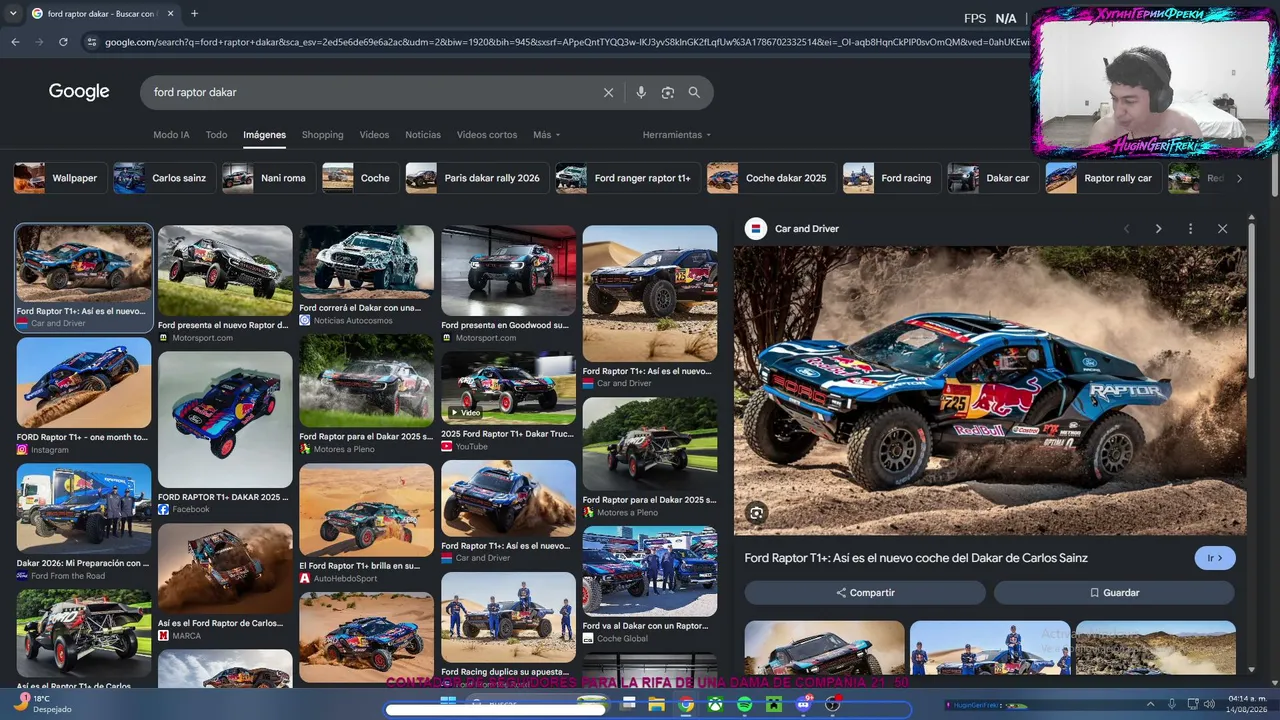Open the Videos cortos tab
The image size is (1280, 720).
(x=487, y=135)
